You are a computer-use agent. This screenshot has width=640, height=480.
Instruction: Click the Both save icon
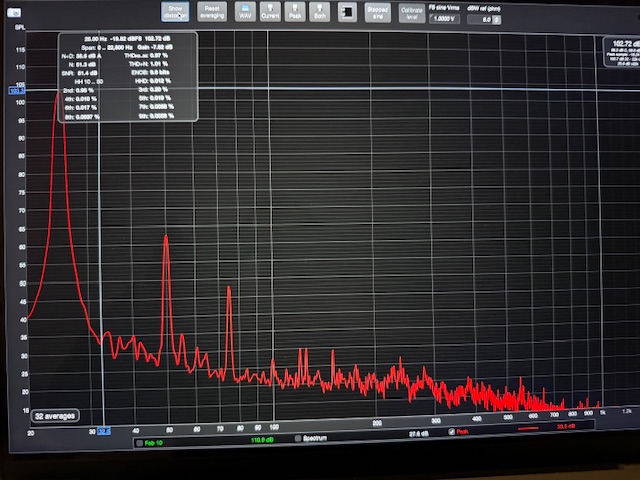[320, 11]
